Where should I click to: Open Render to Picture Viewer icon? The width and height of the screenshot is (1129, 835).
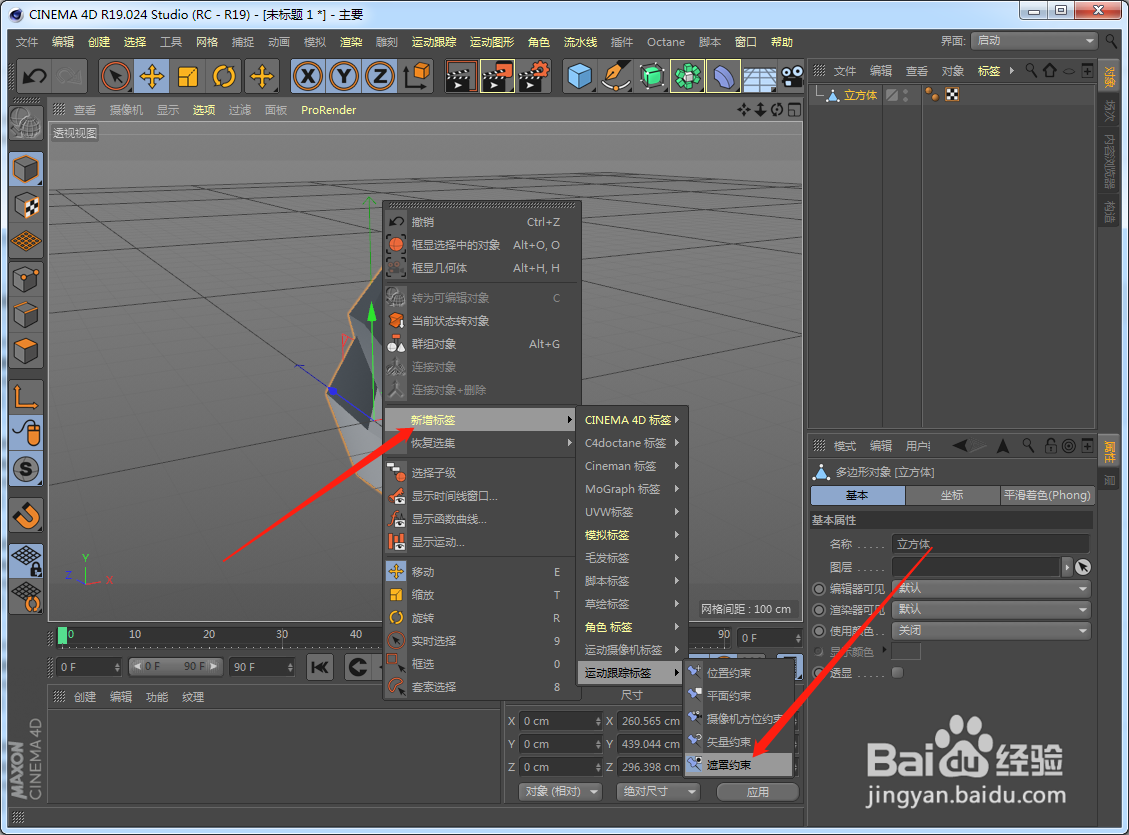click(x=497, y=76)
